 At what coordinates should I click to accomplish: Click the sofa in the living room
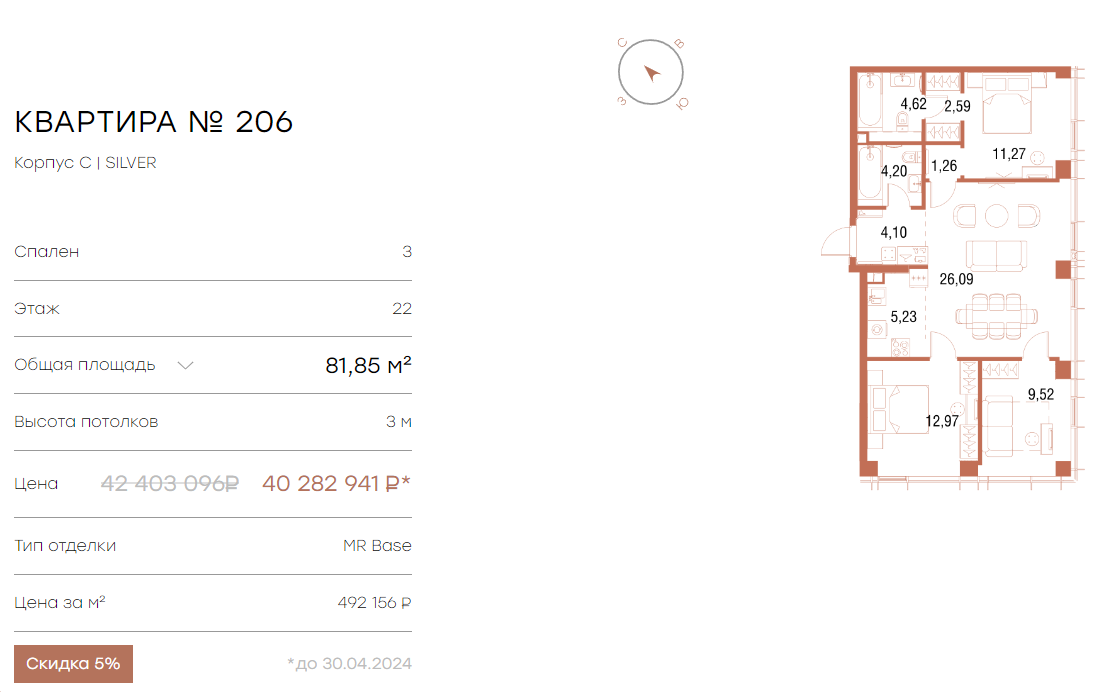995,254
